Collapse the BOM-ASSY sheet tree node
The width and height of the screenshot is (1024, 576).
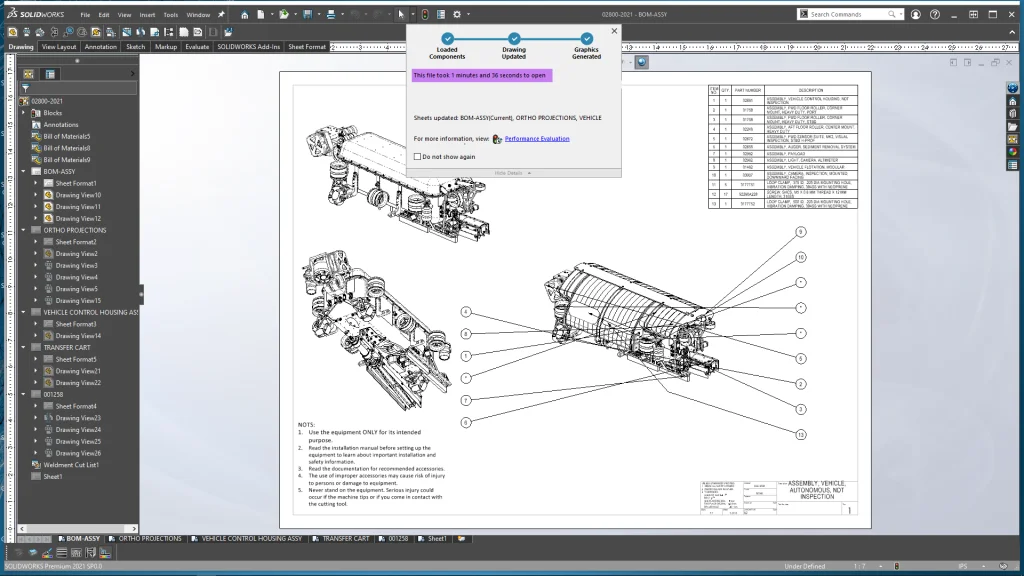tap(23, 171)
